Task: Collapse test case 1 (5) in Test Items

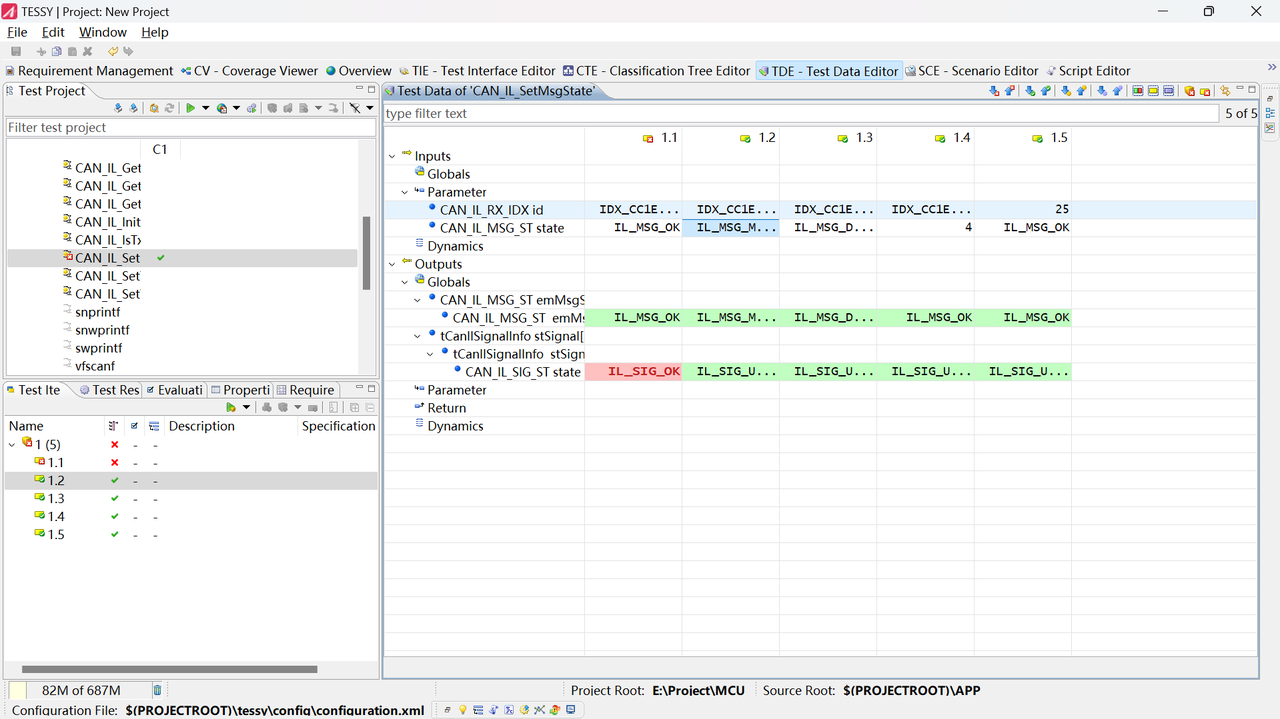Action: tap(12, 444)
